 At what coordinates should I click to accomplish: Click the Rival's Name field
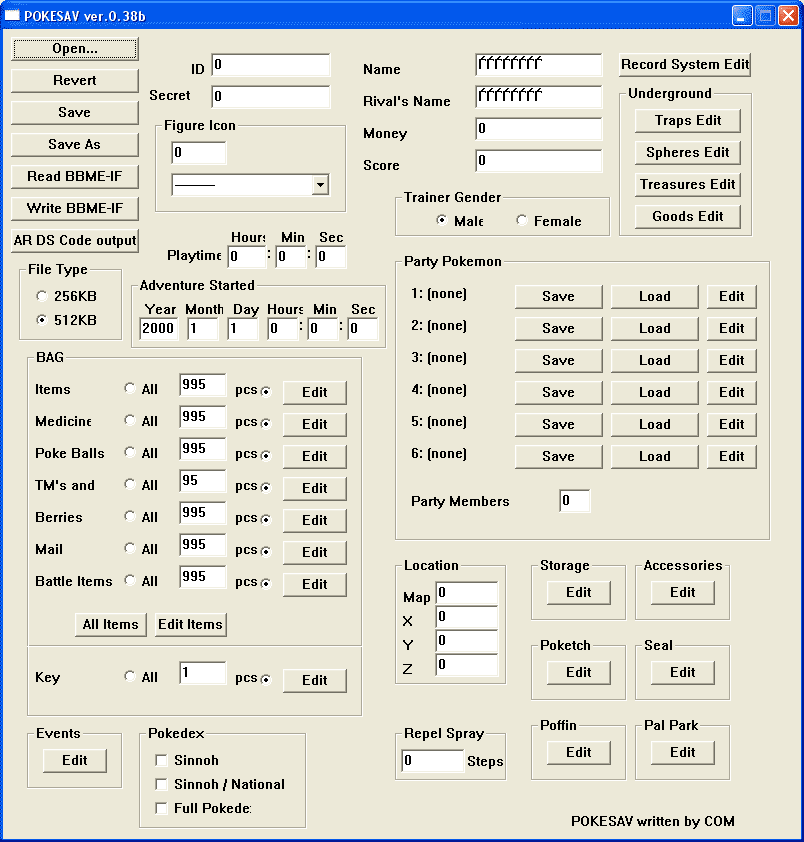[x=539, y=97]
